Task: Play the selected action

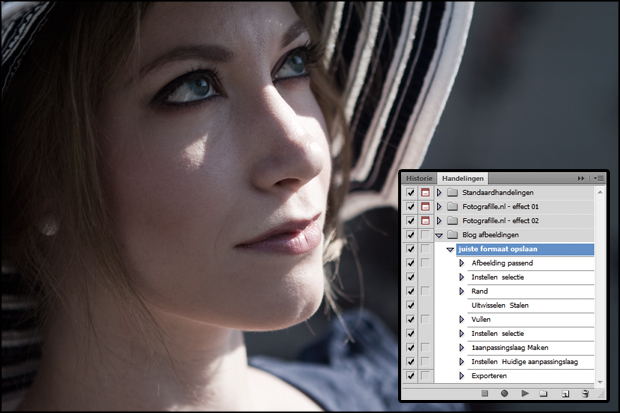Action: coord(524,394)
